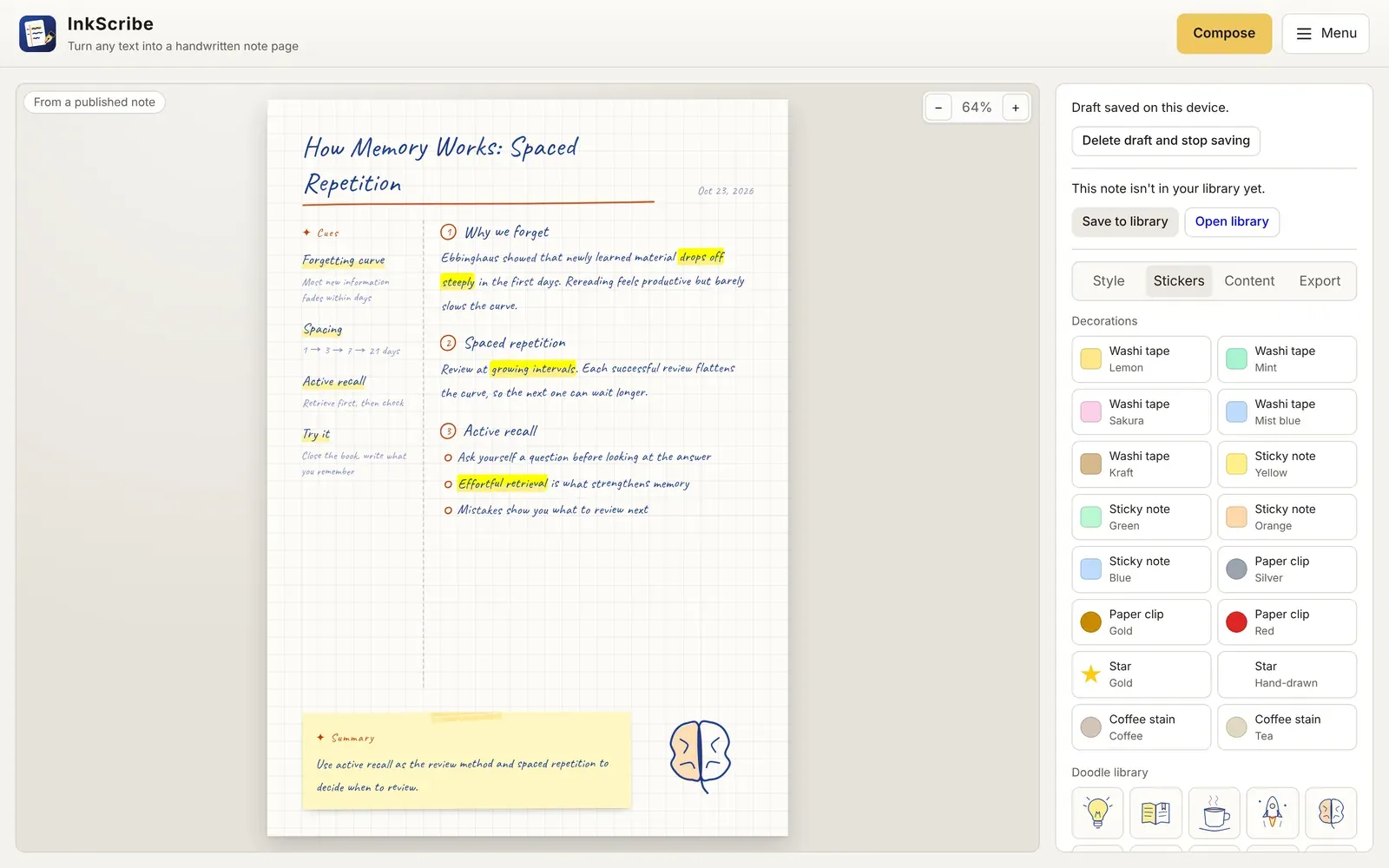
Task: Add the Red paper clip
Action: [x=1287, y=622]
